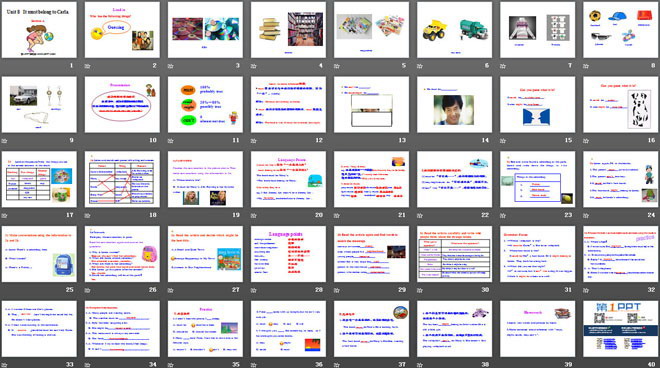Select slide 30 containing the article table
This screenshot has height=368, width=660.
[455, 254]
